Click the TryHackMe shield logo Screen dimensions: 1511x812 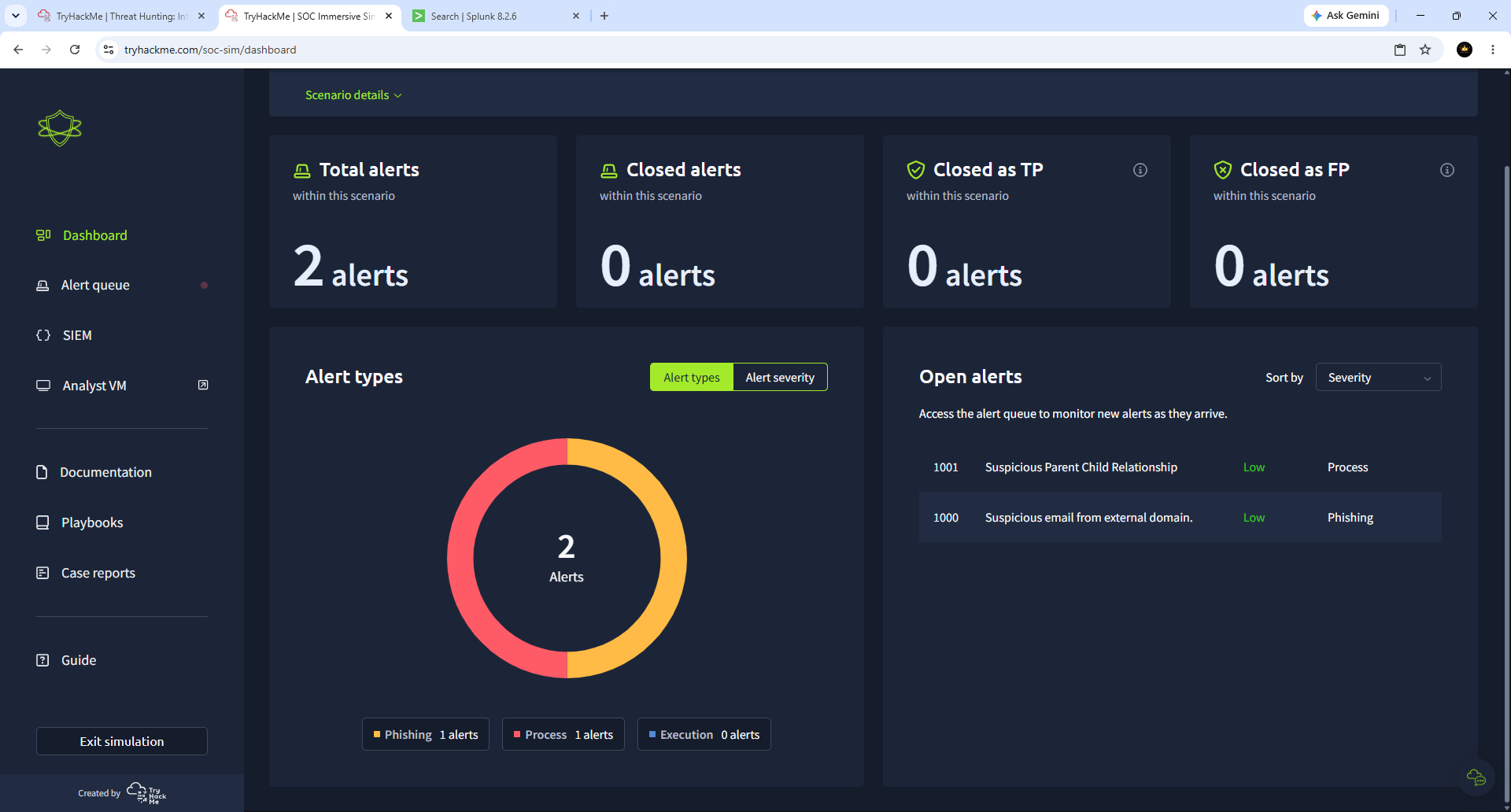point(60,127)
